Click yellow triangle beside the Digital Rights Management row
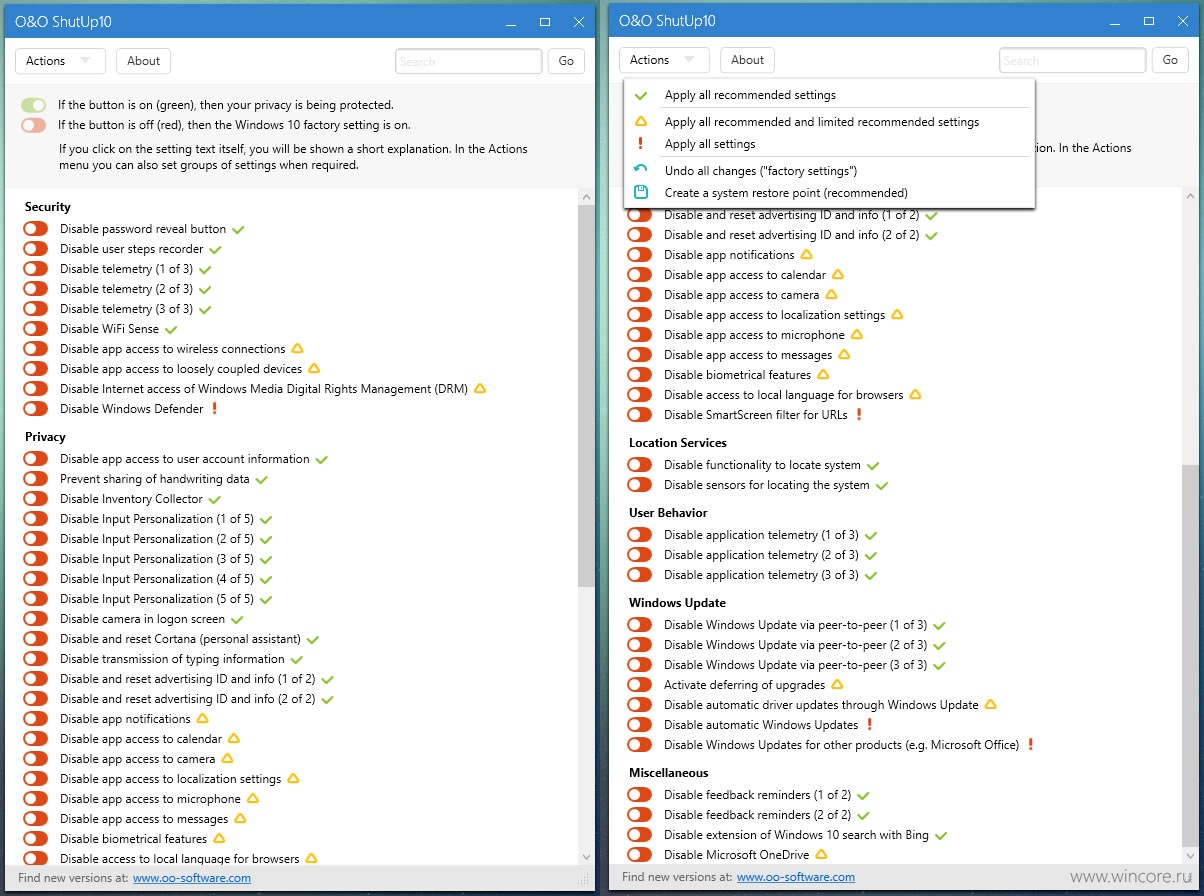This screenshot has width=1204, height=896. [x=480, y=389]
